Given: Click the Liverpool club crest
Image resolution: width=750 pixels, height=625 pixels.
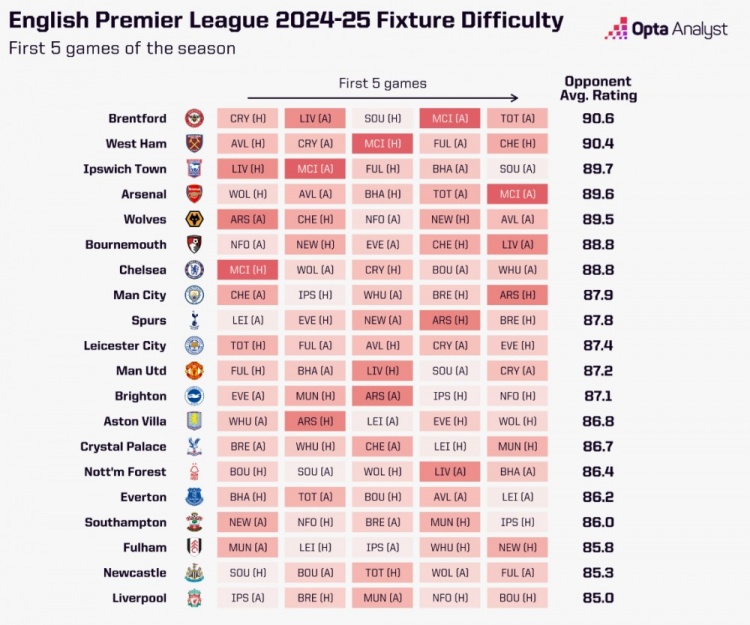Looking at the screenshot, I should [x=194, y=598].
